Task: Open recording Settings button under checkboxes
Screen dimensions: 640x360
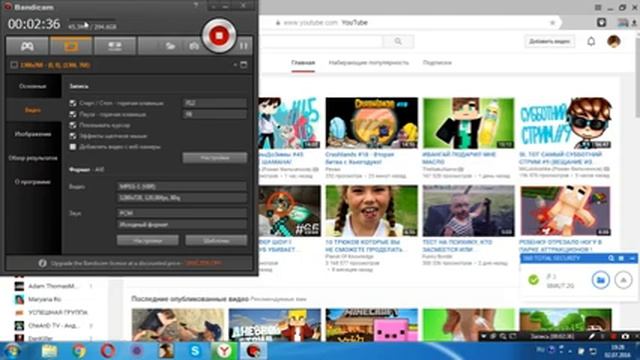Action: (x=215, y=158)
